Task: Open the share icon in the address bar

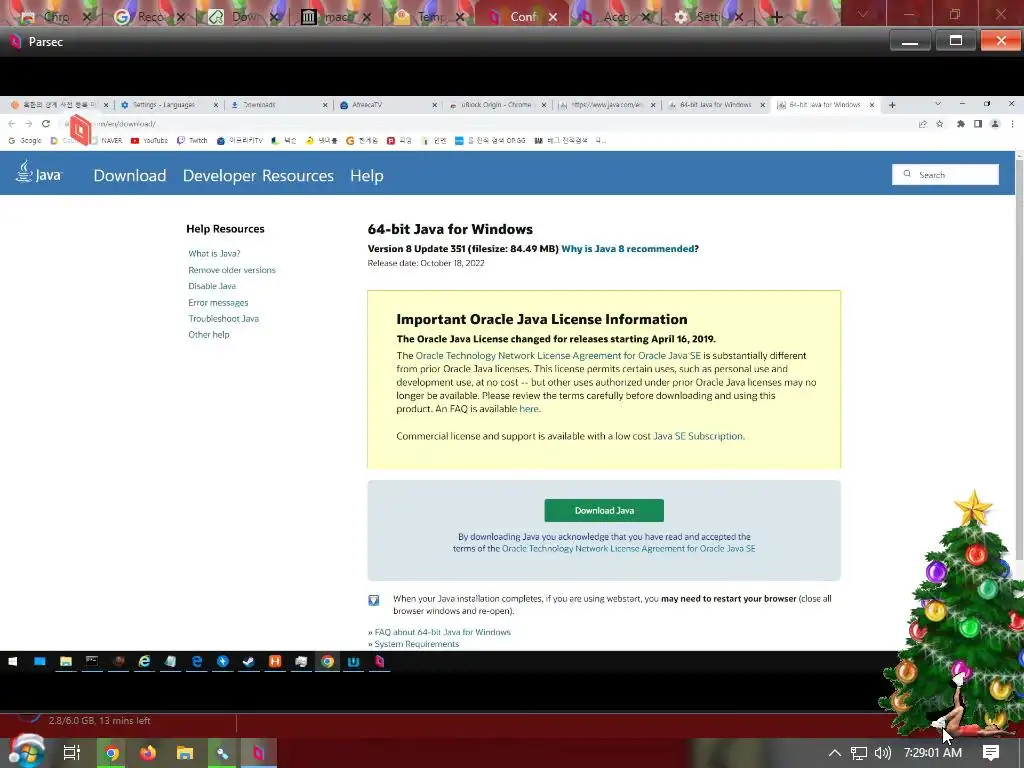Action: (923, 123)
